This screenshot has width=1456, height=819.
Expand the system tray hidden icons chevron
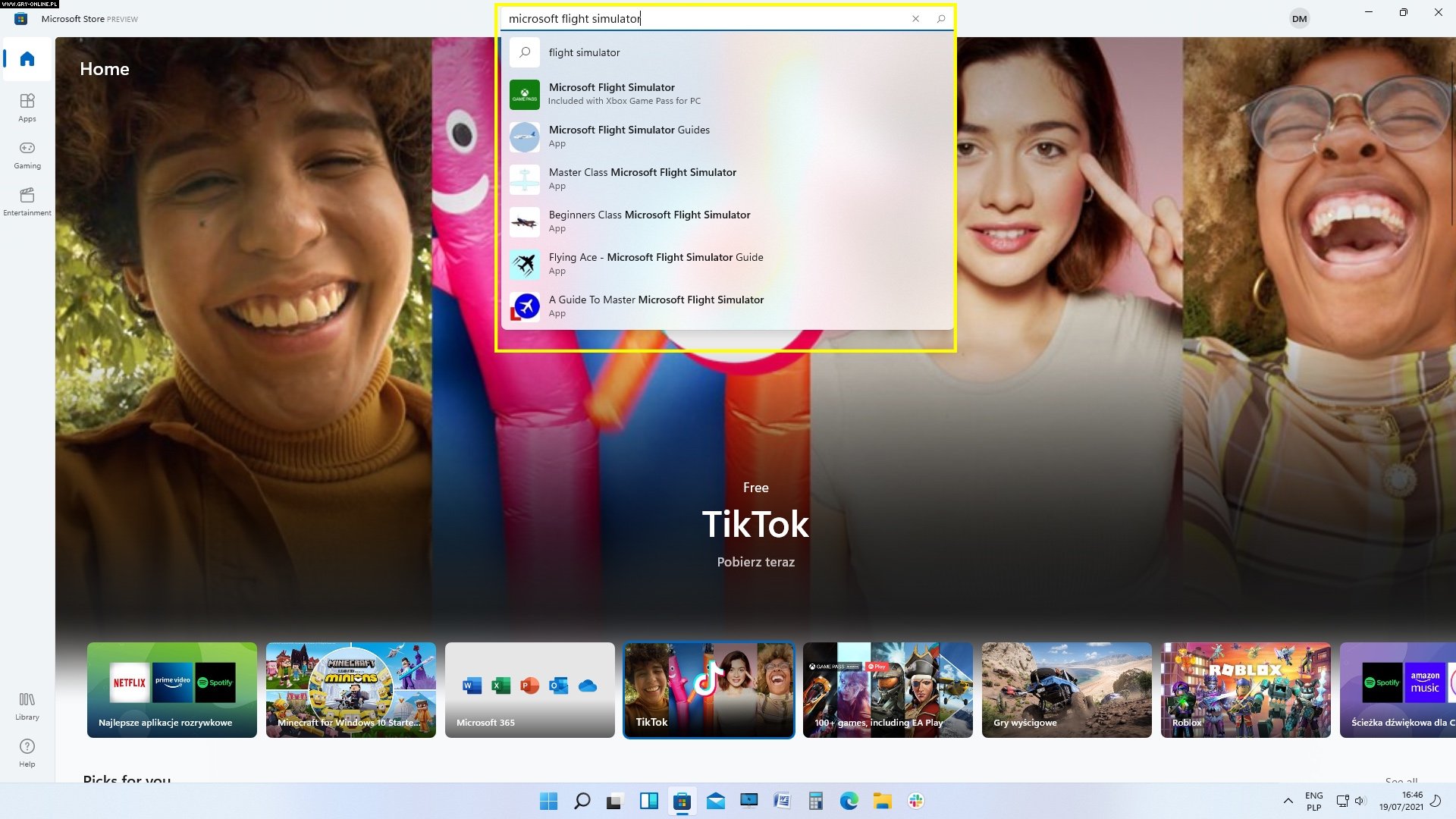(1288, 801)
